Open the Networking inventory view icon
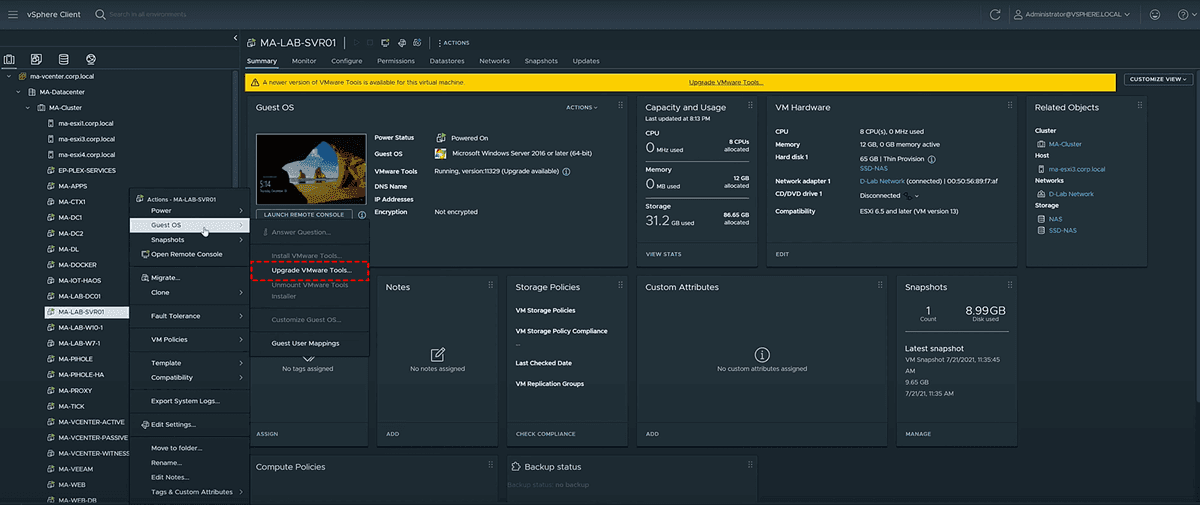Viewport: 1200px width, 505px height. click(91, 59)
